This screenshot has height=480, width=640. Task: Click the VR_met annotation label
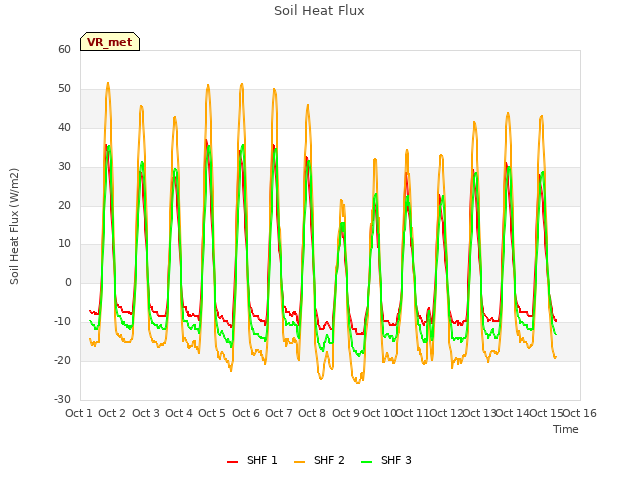(x=110, y=42)
